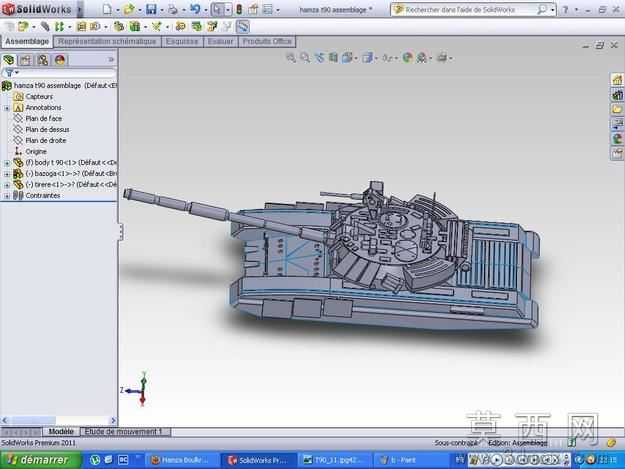Toggle the Section View tool

click(333, 58)
